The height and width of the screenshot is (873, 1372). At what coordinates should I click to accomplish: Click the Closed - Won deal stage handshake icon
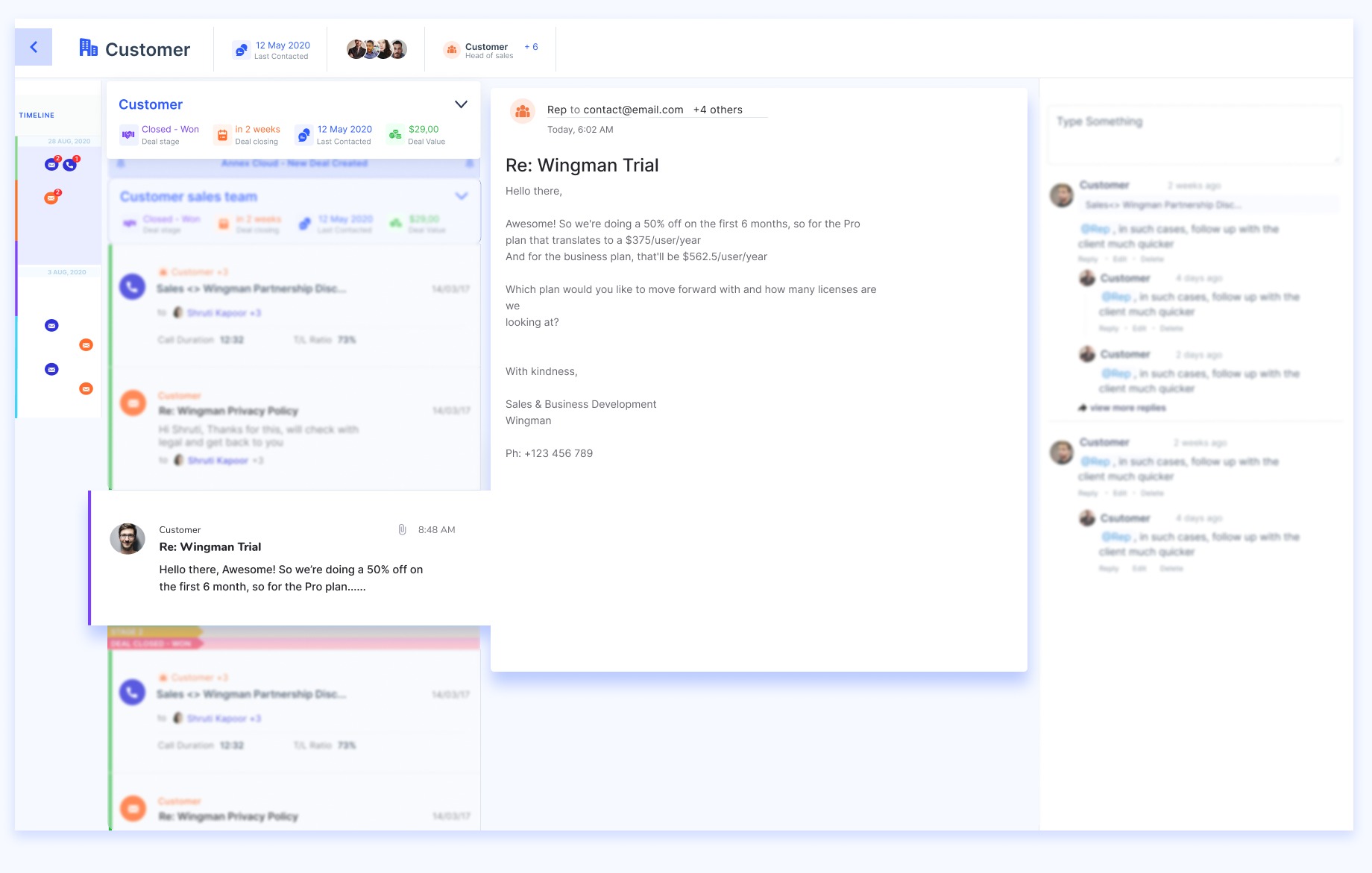coord(128,135)
